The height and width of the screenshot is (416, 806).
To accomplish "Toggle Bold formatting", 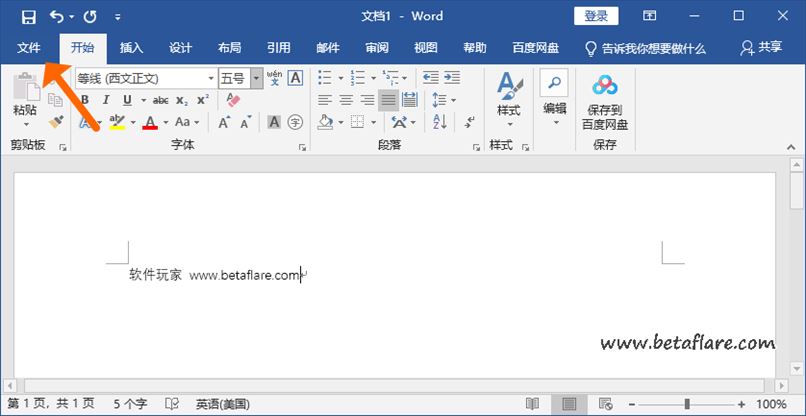I will click(x=84, y=100).
